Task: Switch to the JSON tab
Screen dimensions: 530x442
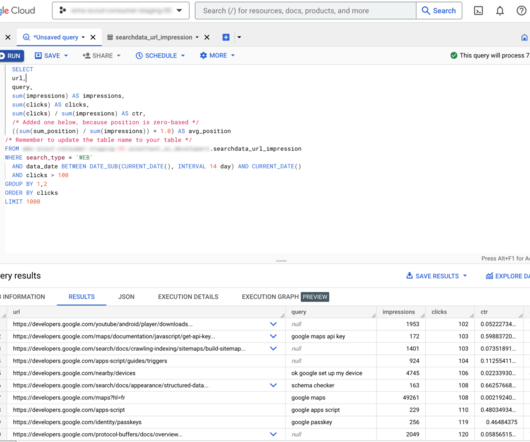Action: click(x=126, y=297)
